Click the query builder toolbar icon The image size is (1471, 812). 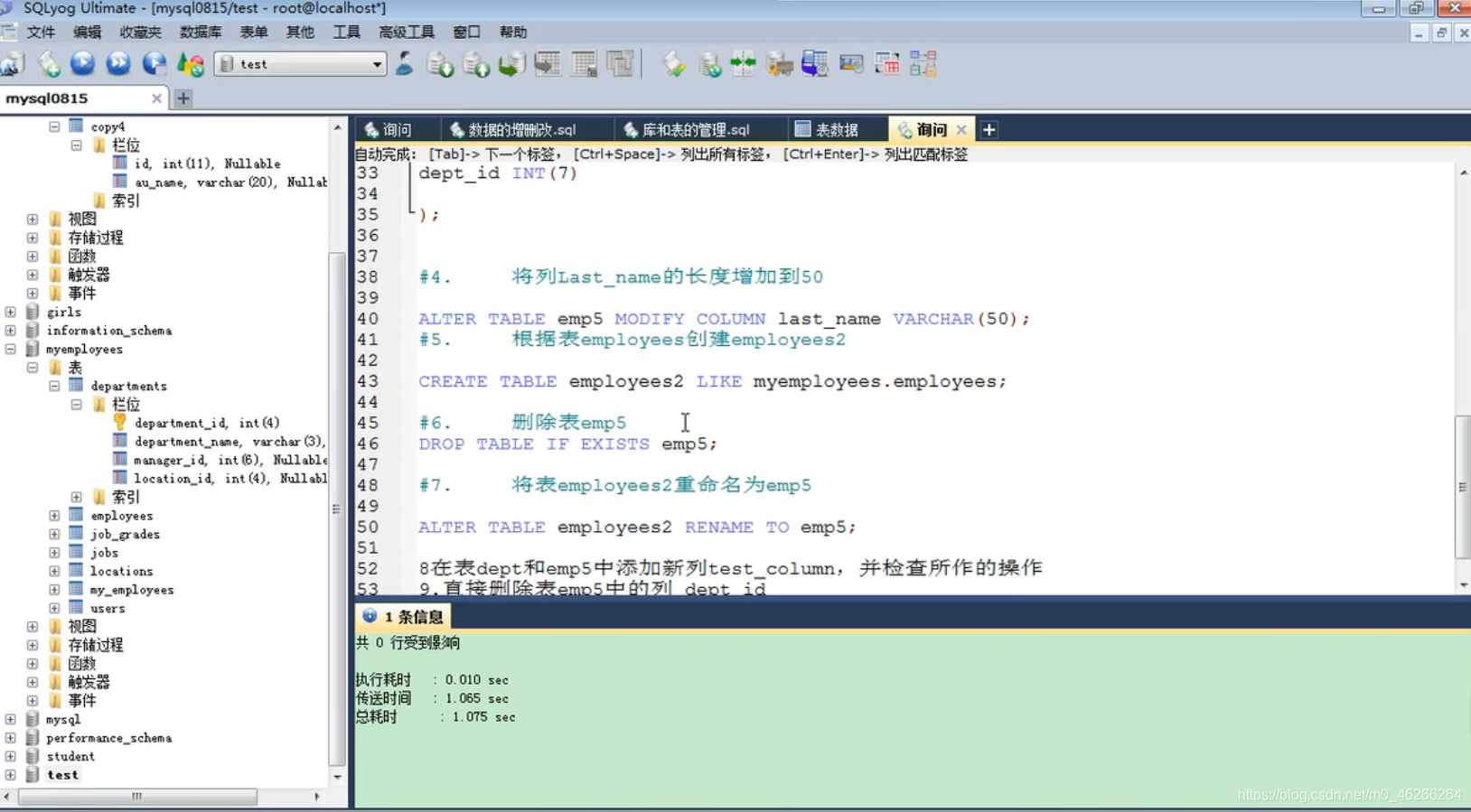coord(887,64)
